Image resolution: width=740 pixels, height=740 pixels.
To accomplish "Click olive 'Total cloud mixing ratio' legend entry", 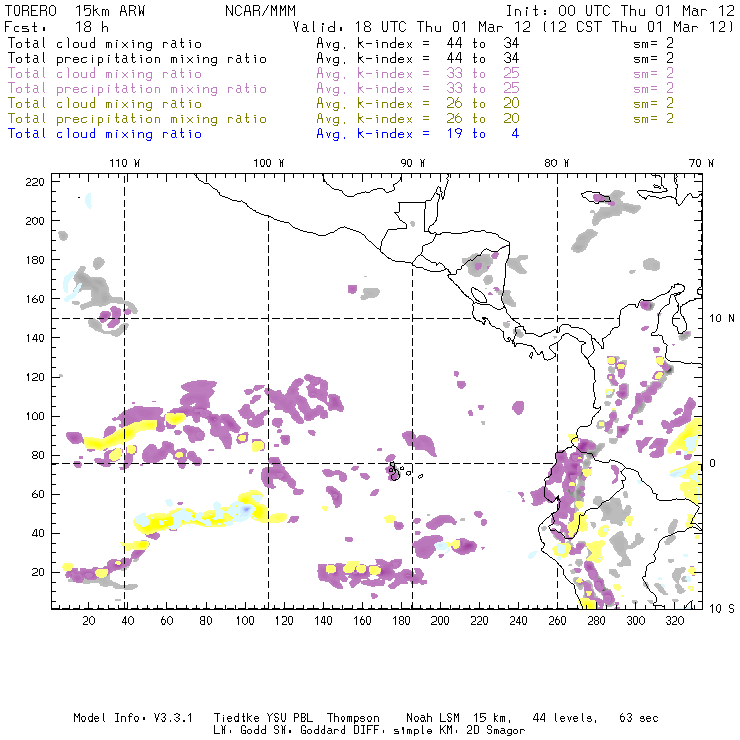I will (x=105, y=103).
